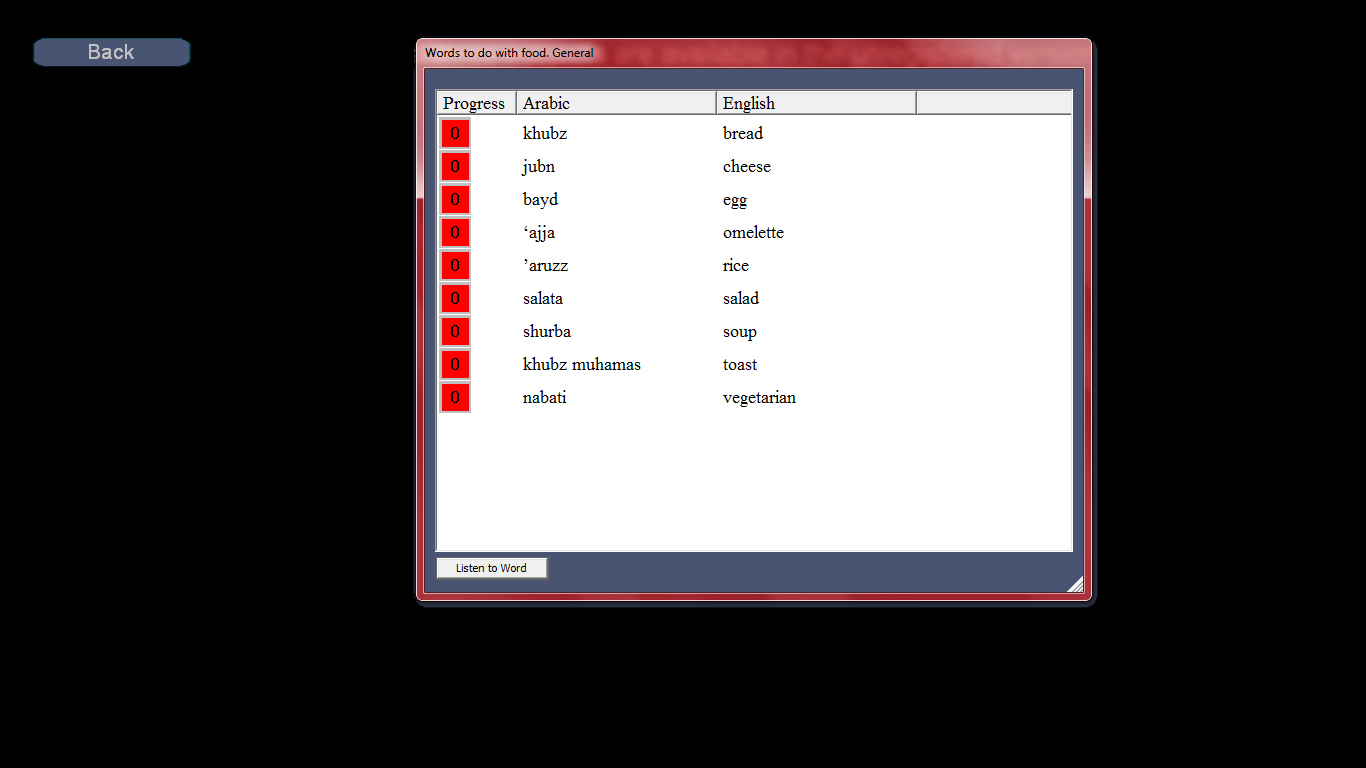The height and width of the screenshot is (768, 1366).
Task: Select the Arabic word khubz
Action: [x=545, y=133]
